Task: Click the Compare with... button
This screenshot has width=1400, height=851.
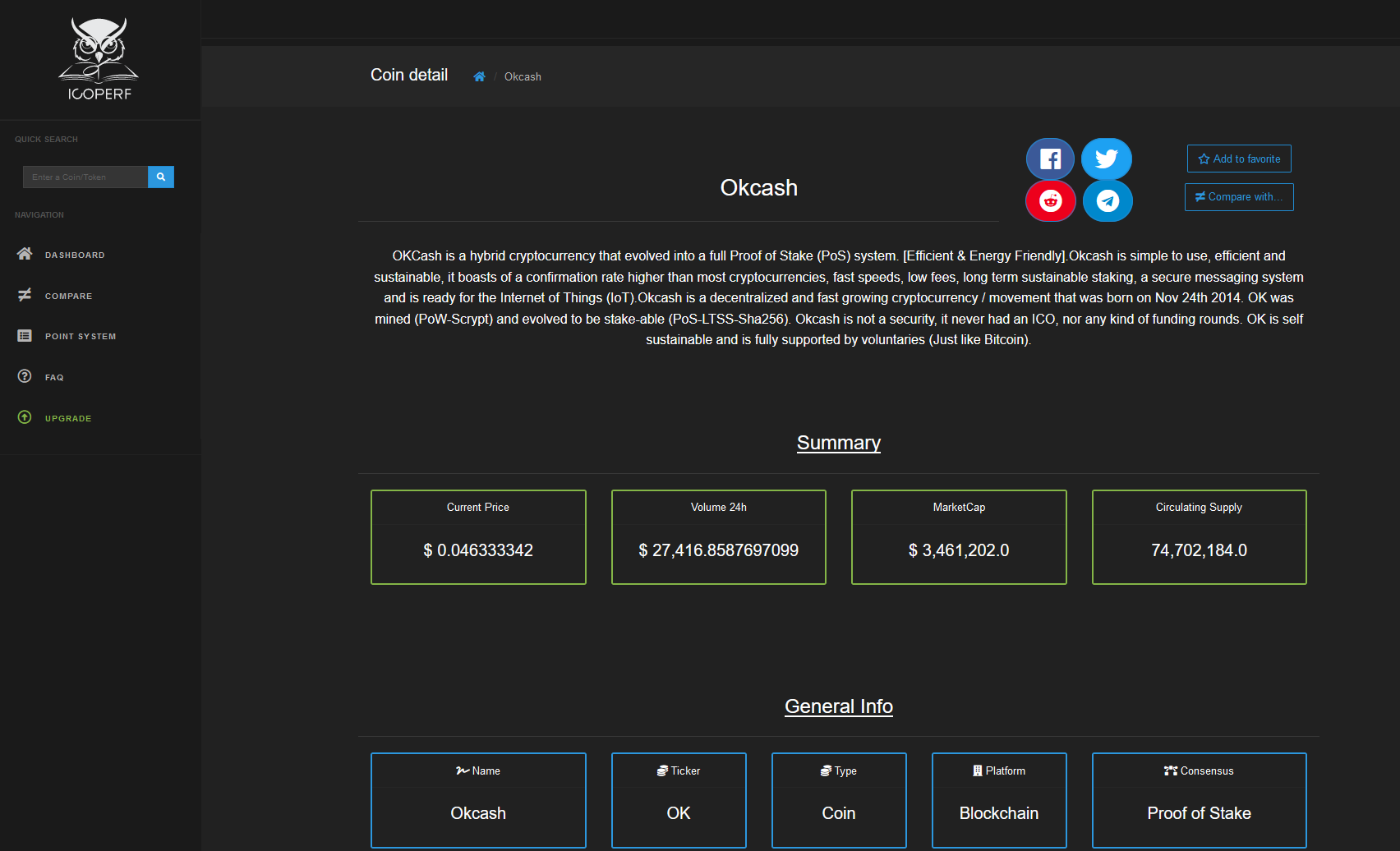Action: [x=1239, y=197]
